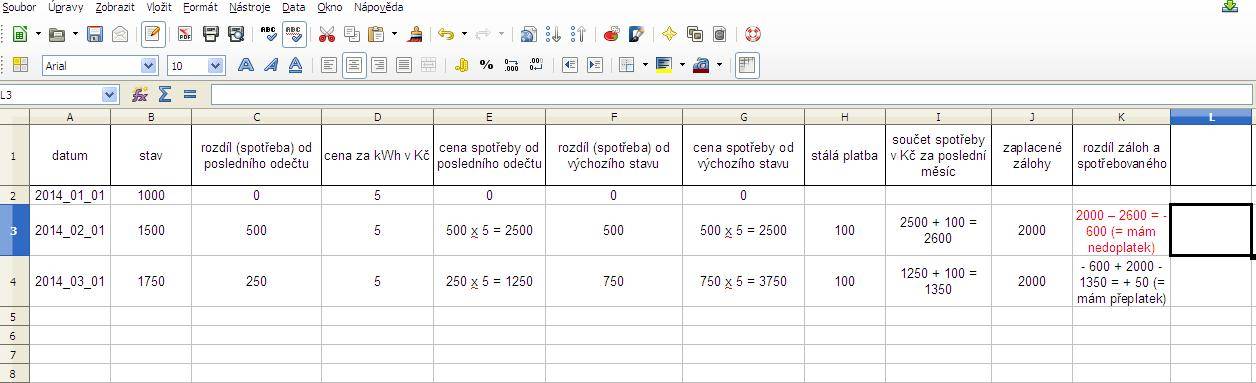Open the Nástroje menu
Screen dimensions: 1256x383
(x=249, y=7)
